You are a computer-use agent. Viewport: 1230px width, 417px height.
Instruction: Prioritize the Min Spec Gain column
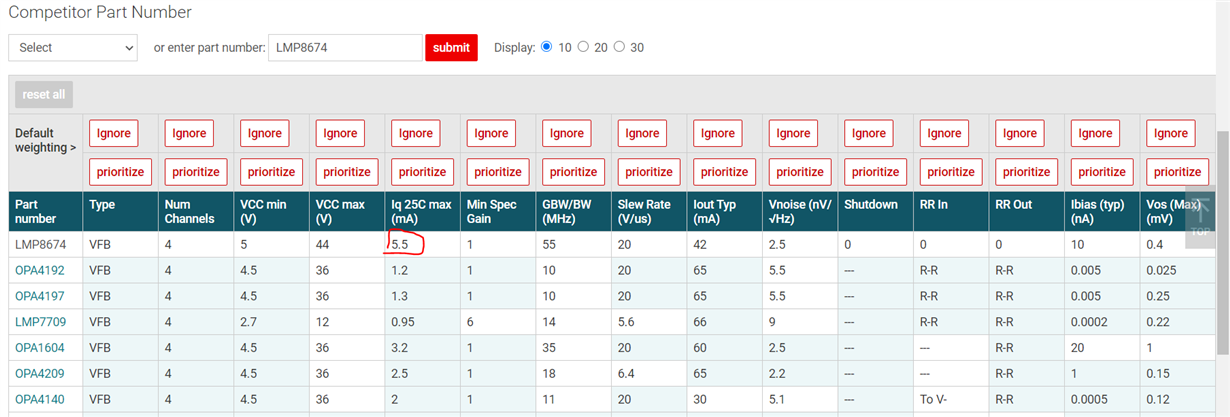coord(498,171)
